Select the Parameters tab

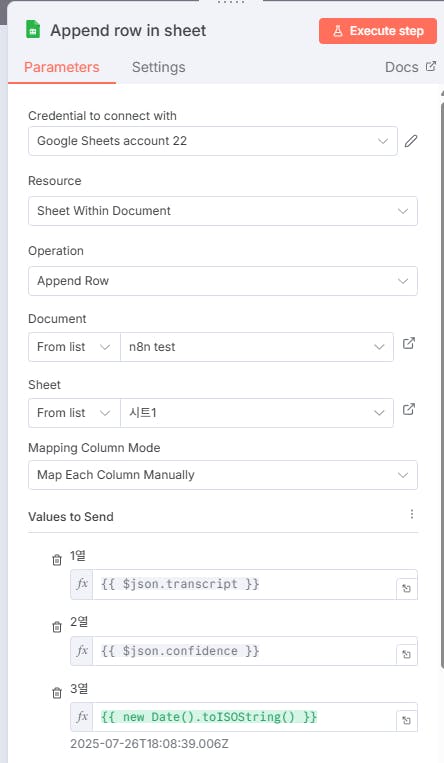point(62,67)
